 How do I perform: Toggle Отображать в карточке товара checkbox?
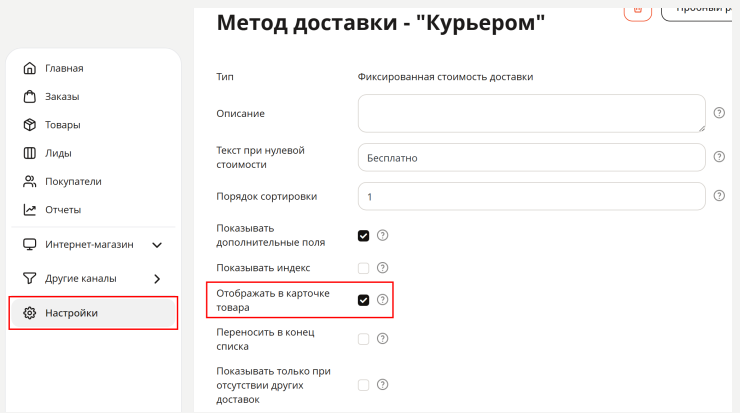(363, 300)
